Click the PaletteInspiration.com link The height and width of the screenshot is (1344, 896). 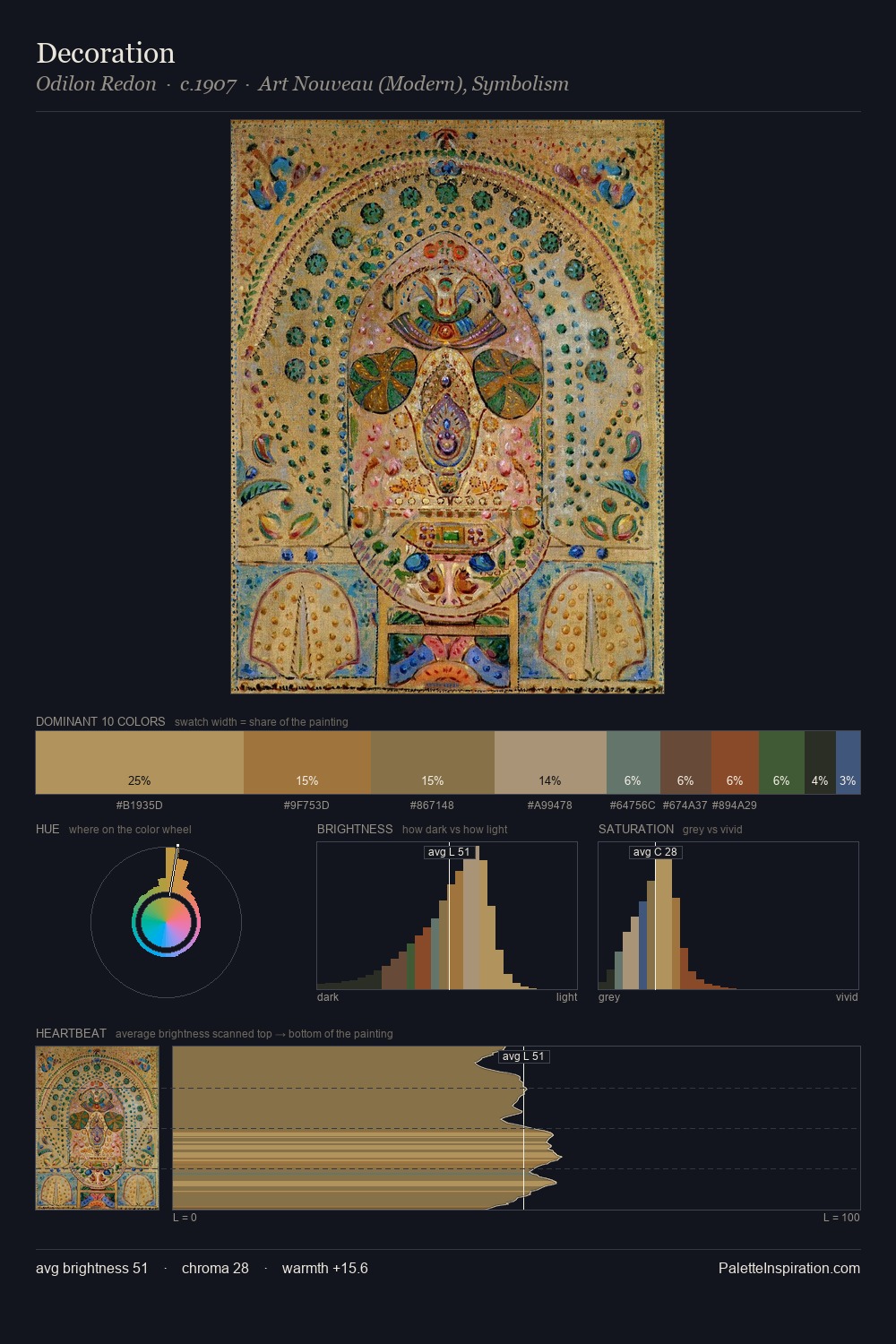pos(789,1268)
